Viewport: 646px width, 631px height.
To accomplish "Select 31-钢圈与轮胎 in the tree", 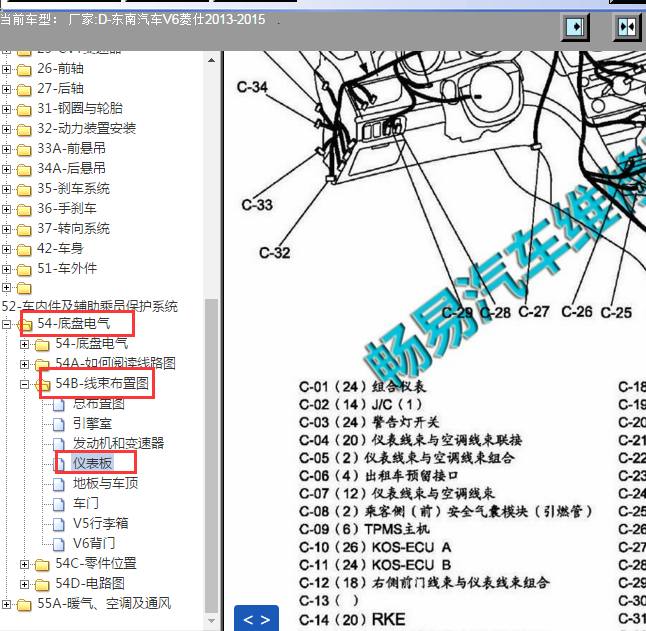I will click(80, 108).
